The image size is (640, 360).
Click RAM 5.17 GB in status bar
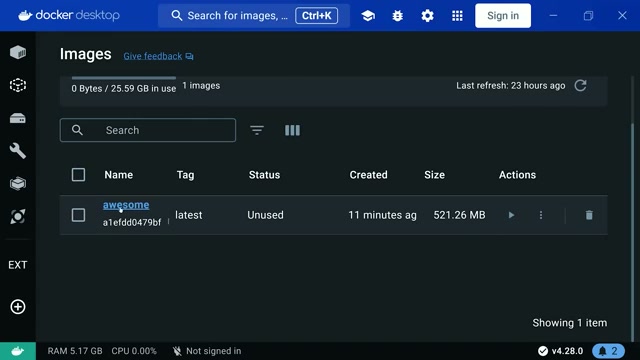(x=75, y=351)
